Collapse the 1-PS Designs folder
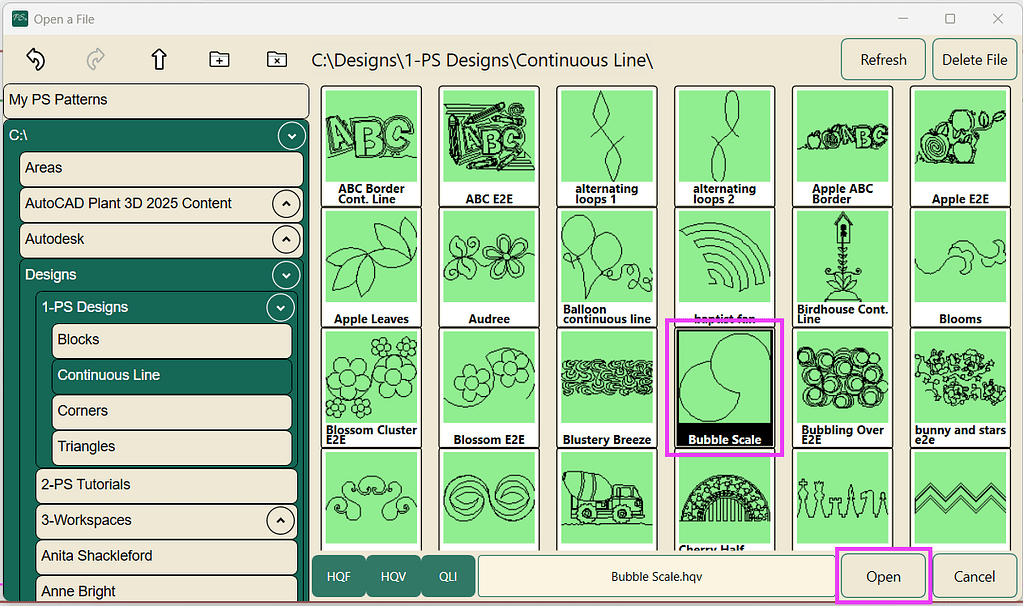The height and width of the screenshot is (606, 1023). [x=281, y=308]
